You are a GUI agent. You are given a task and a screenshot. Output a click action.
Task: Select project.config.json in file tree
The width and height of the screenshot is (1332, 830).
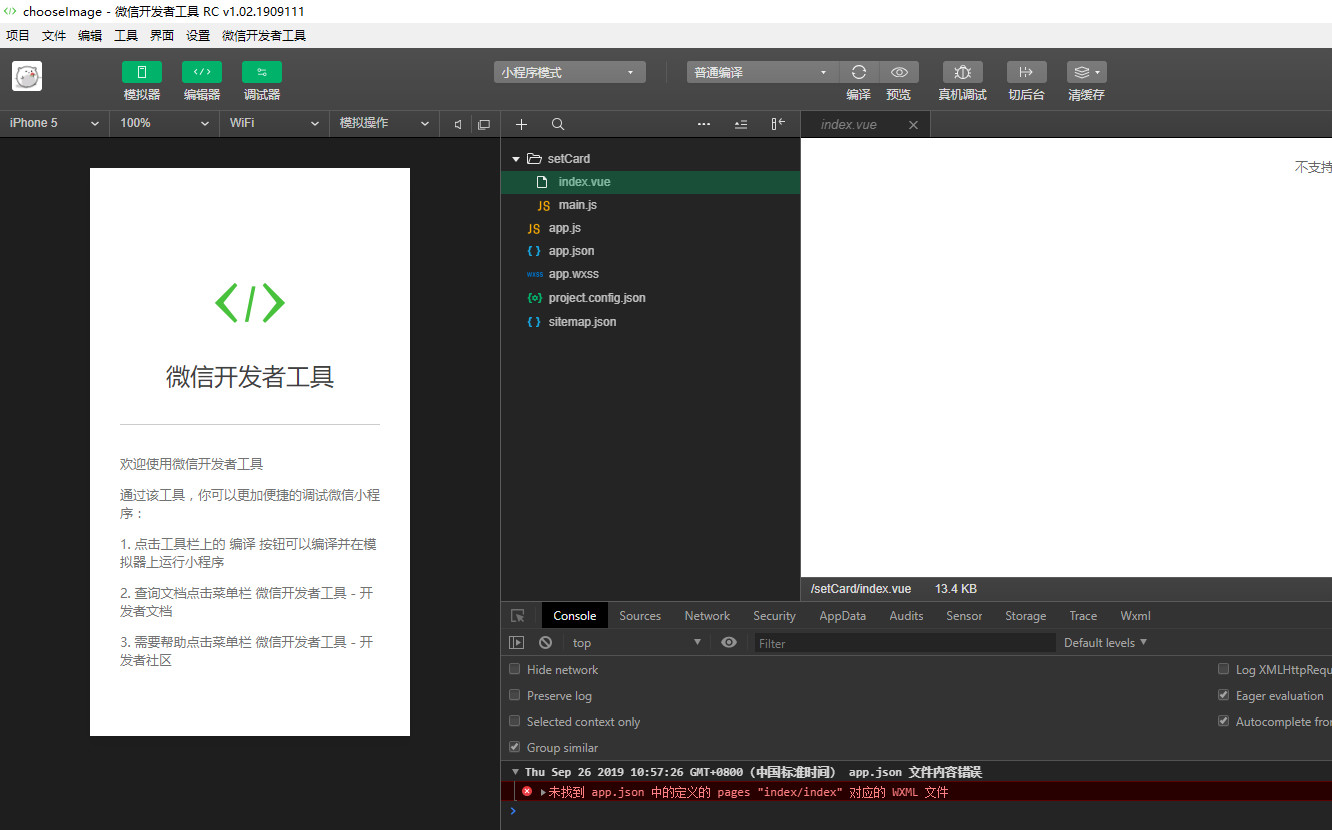point(650,298)
